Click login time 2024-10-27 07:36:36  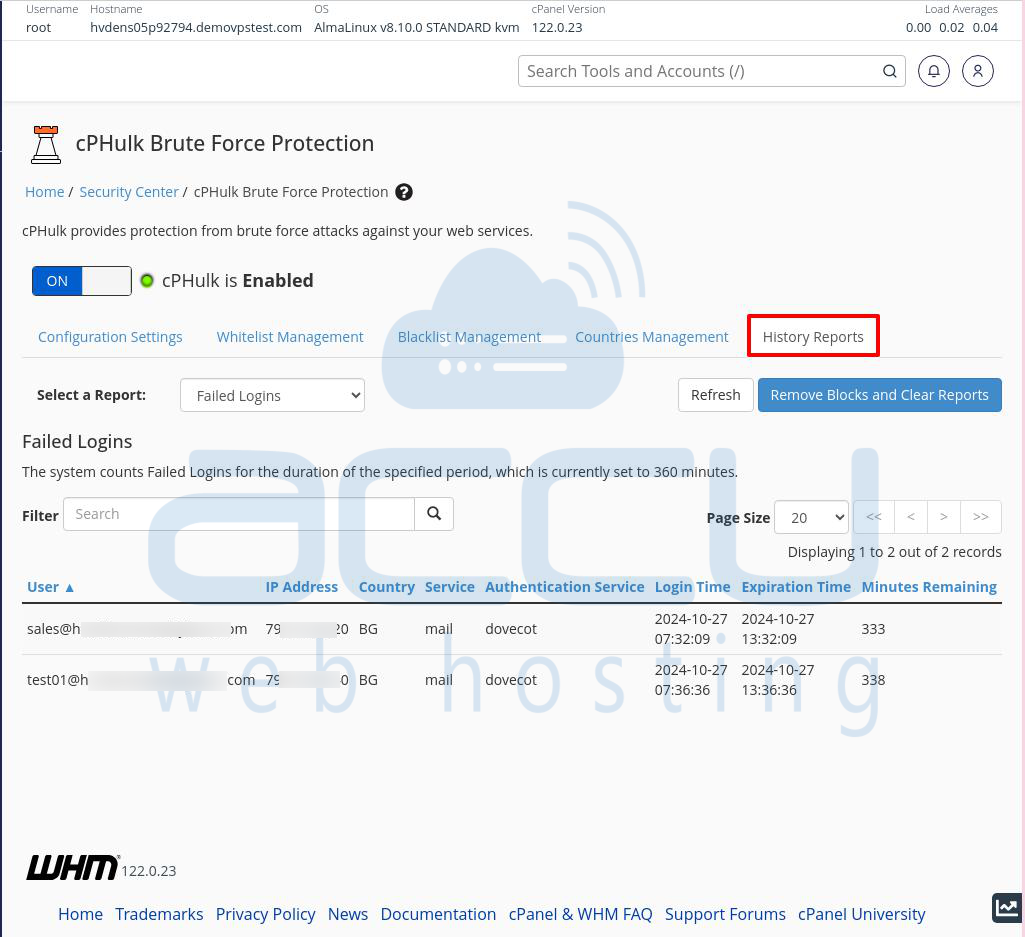tap(691, 680)
